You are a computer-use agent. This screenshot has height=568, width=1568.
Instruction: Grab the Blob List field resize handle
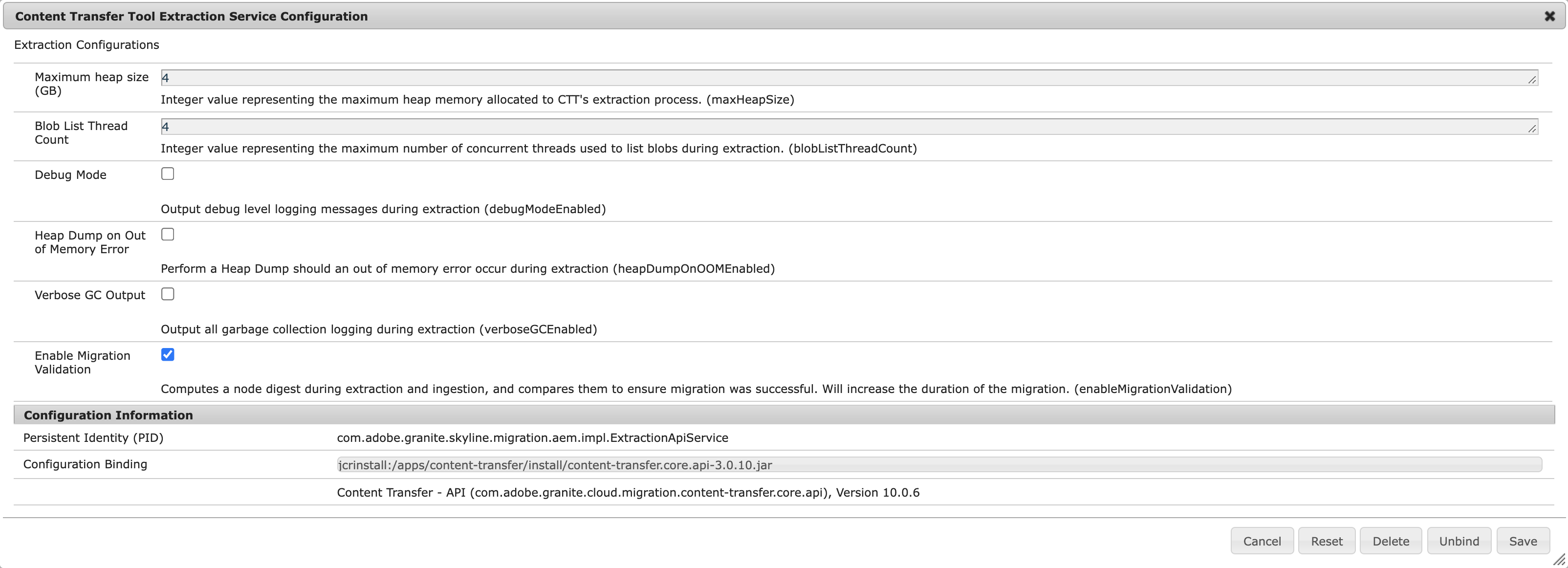tap(1532, 129)
